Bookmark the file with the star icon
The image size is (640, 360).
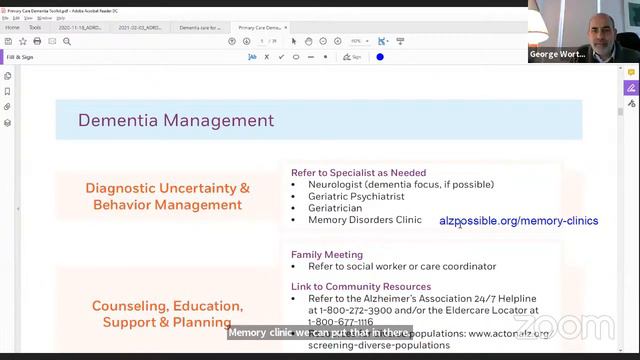(x=23, y=41)
